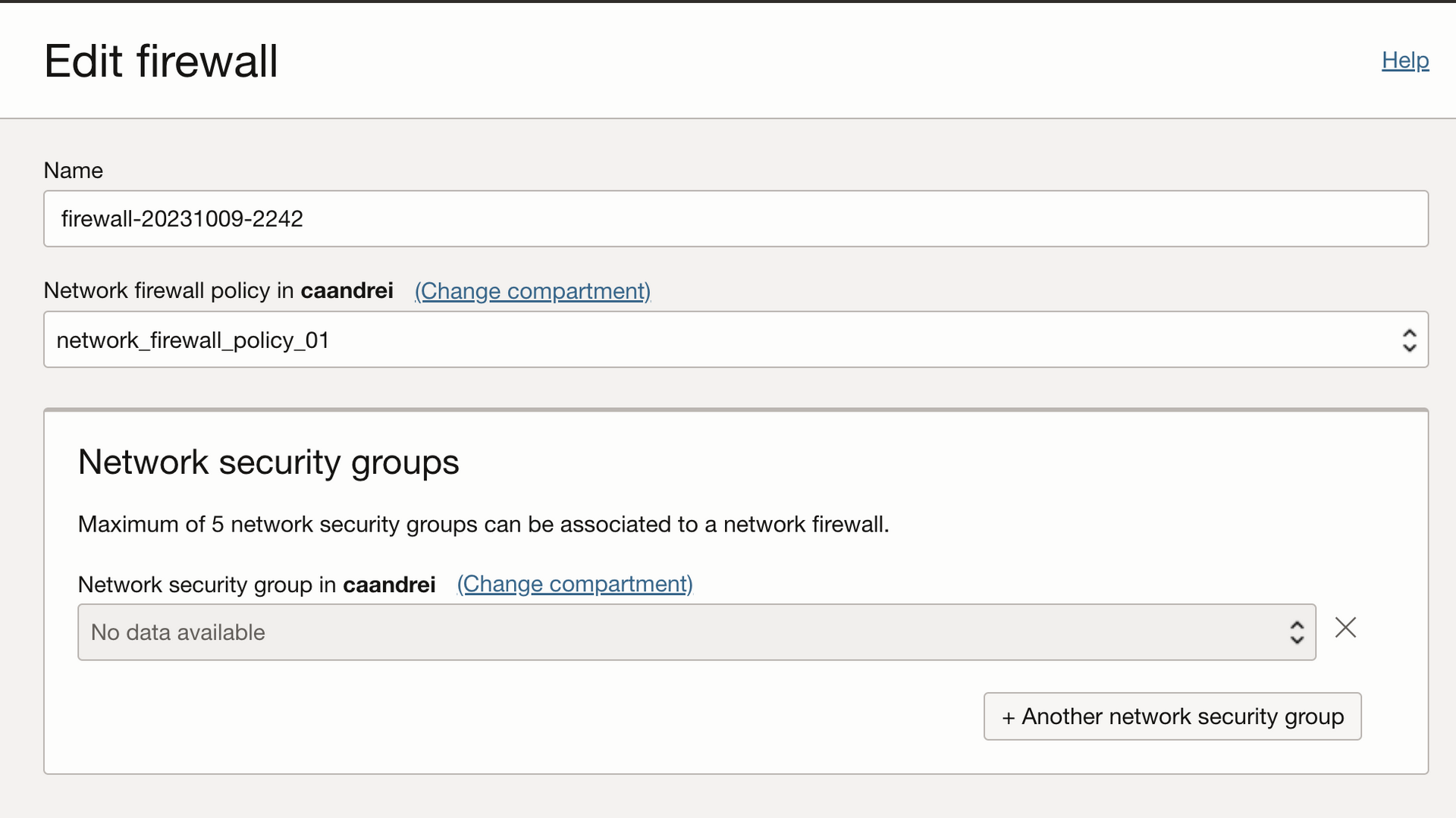Click the "Edit firewall" page heading
Image resolution: width=1456 pixels, height=818 pixels.
[161, 61]
